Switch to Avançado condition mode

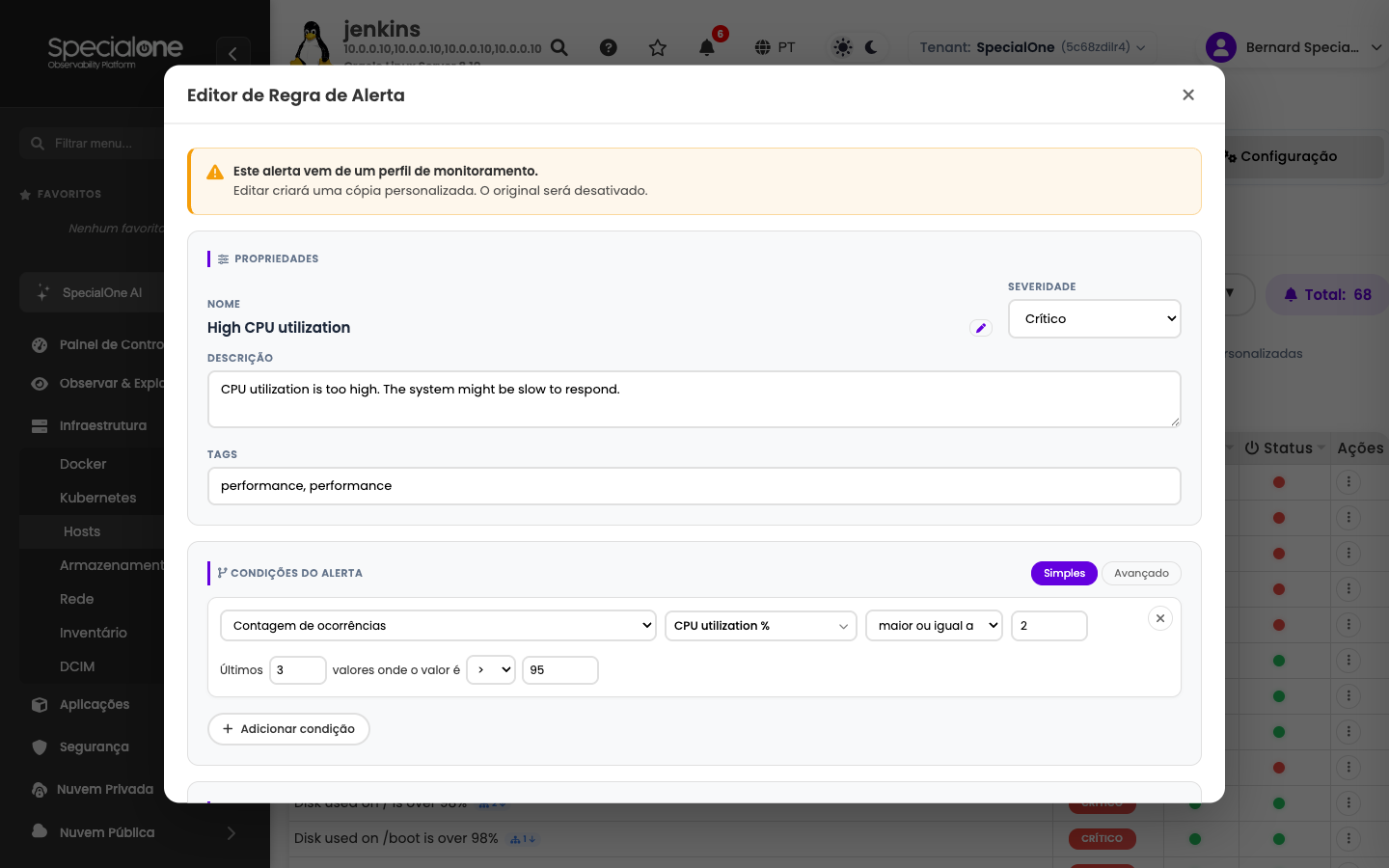point(1141,573)
